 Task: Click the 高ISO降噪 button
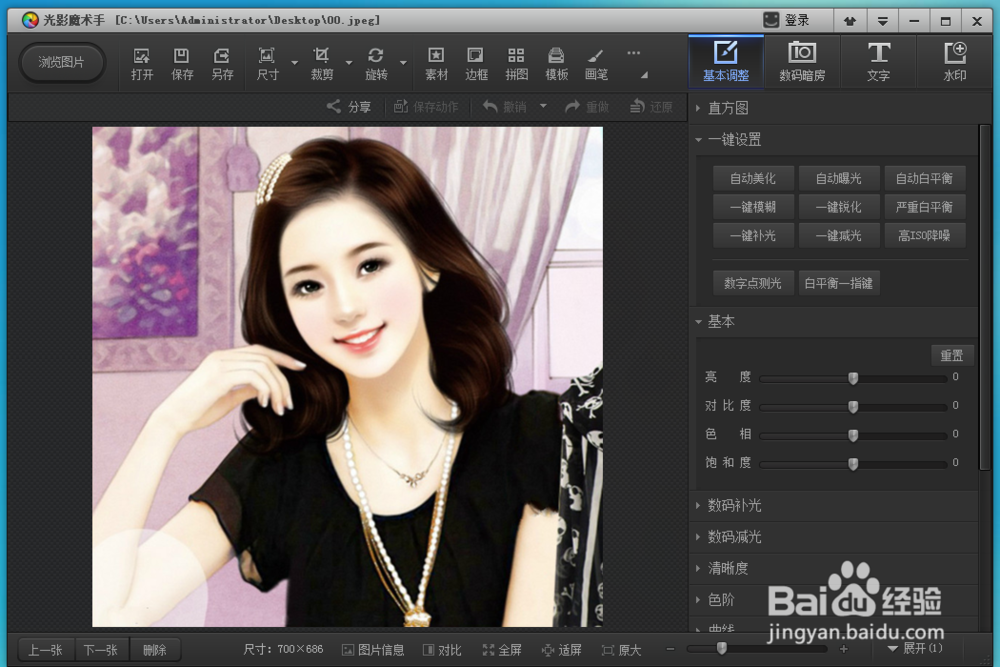[924, 236]
